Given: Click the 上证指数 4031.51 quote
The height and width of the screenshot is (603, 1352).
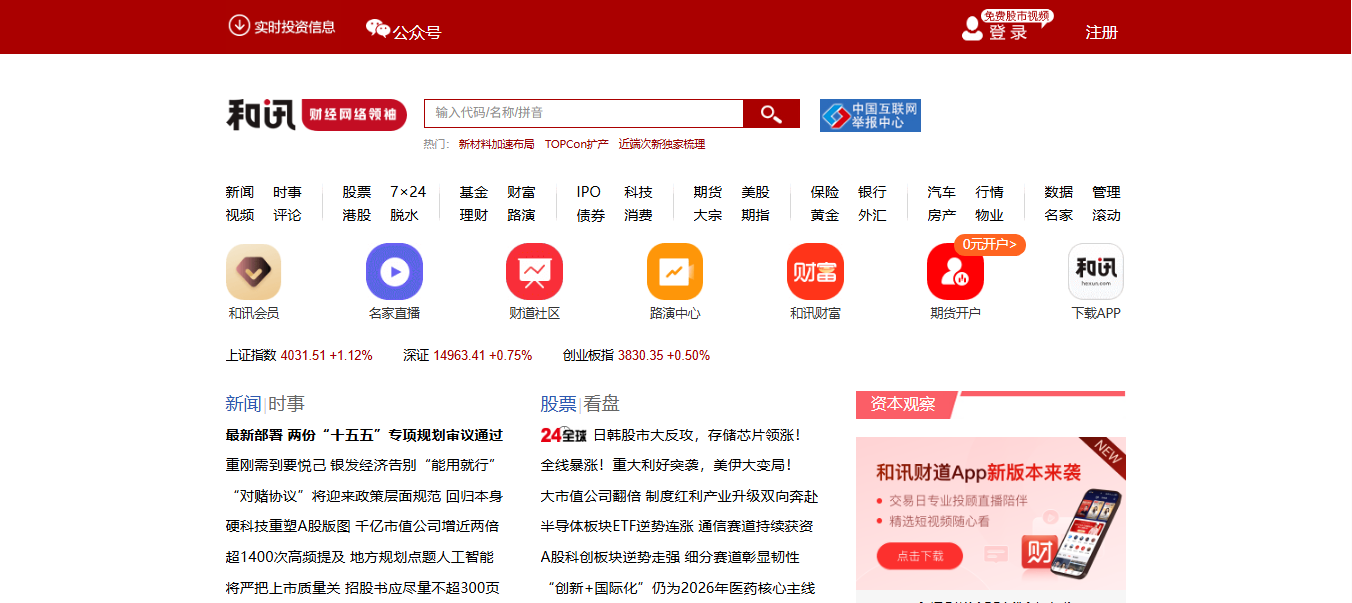Looking at the screenshot, I should (299, 355).
